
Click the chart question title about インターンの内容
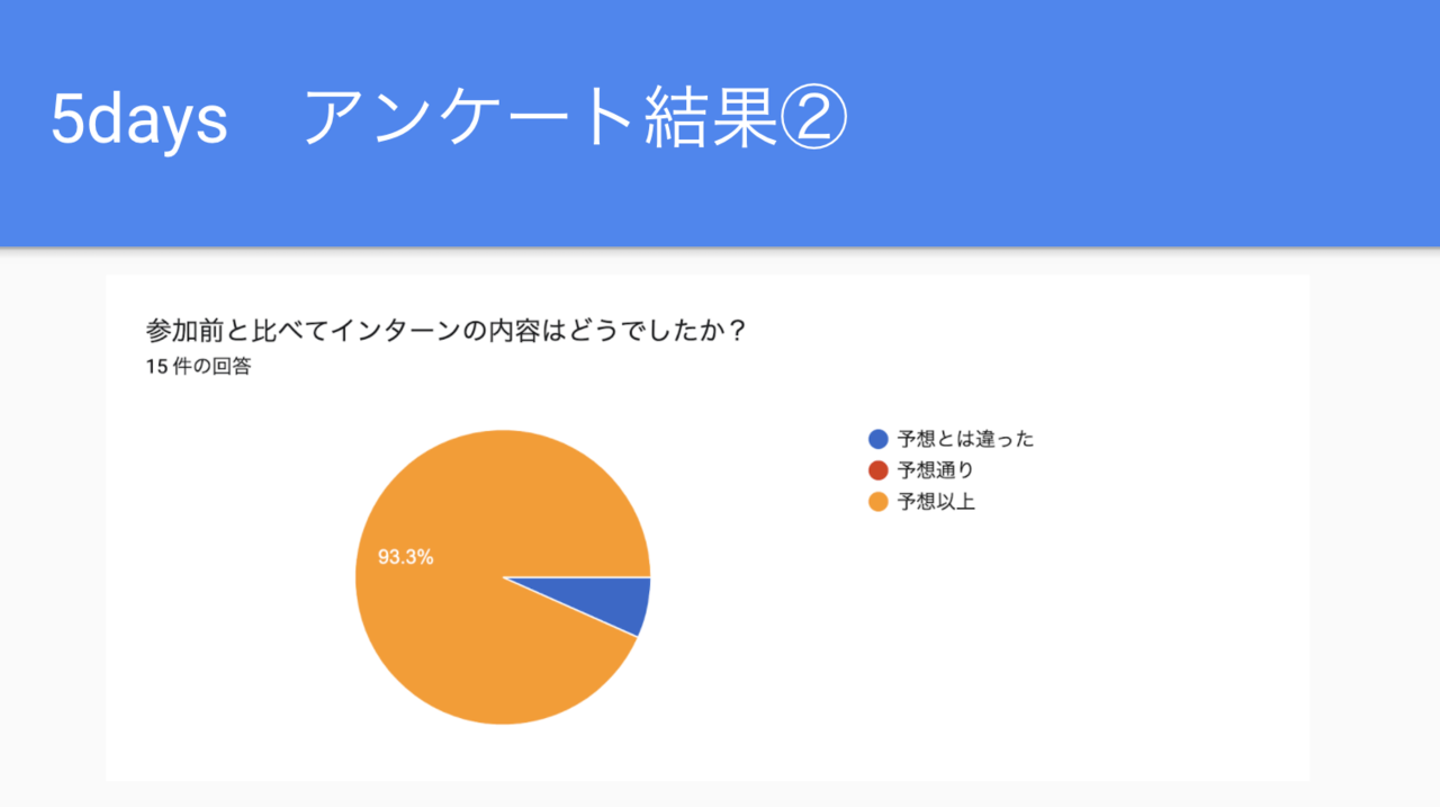446,331
